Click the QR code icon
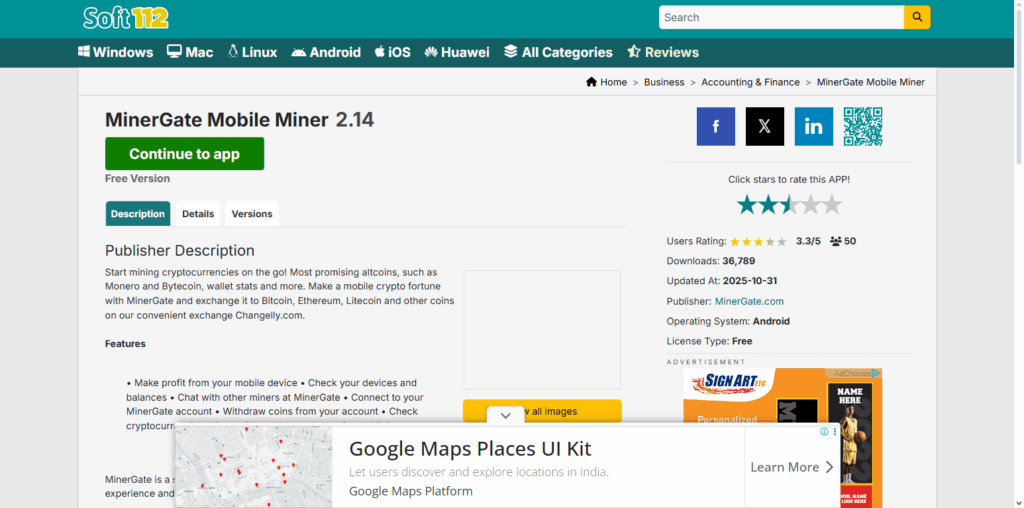 click(863, 127)
